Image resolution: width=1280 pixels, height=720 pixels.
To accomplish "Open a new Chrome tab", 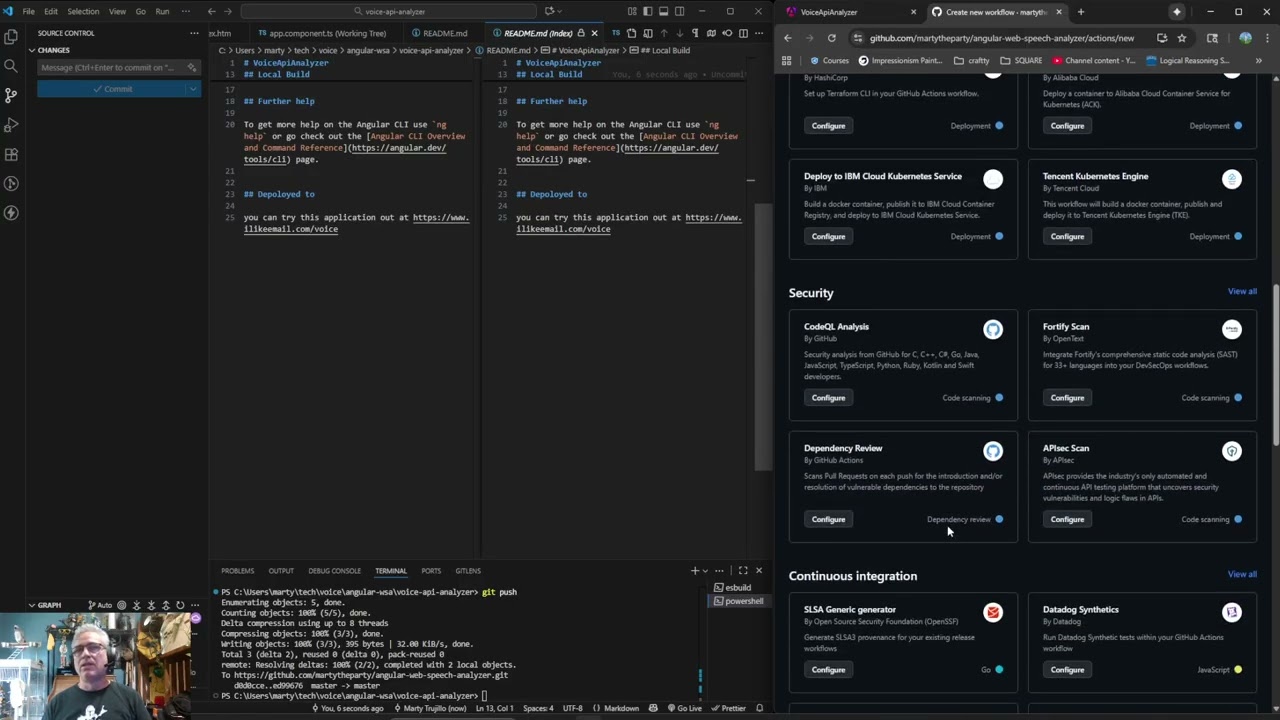I will click(1080, 12).
